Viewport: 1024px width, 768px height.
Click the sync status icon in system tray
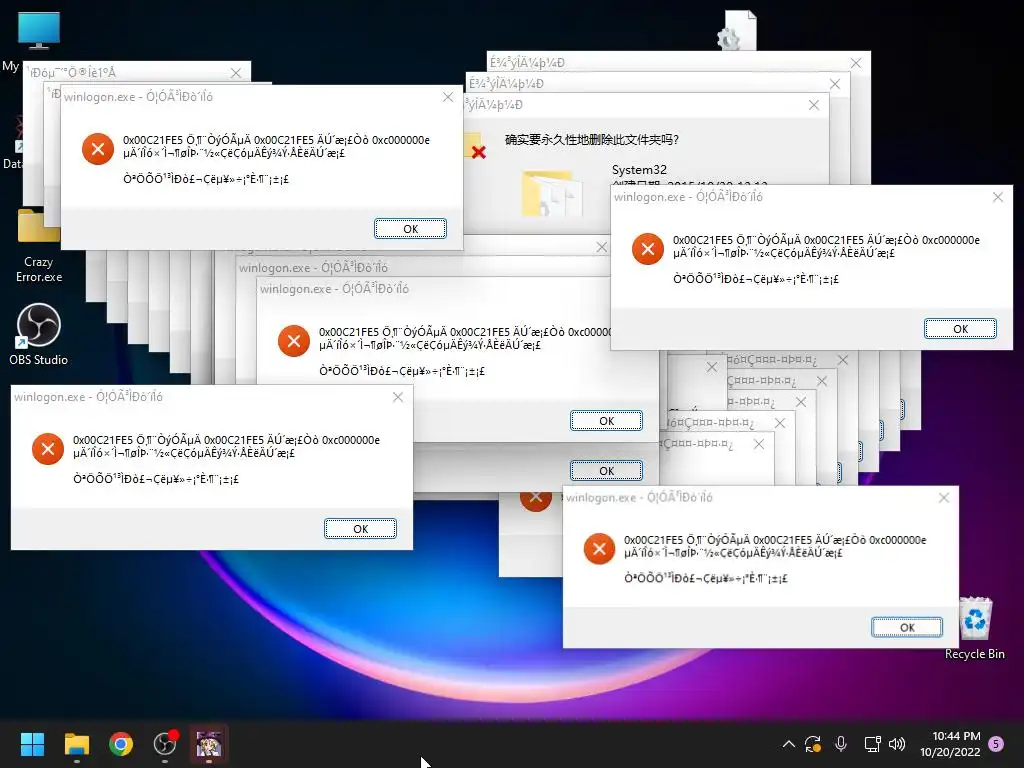tap(813, 744)
